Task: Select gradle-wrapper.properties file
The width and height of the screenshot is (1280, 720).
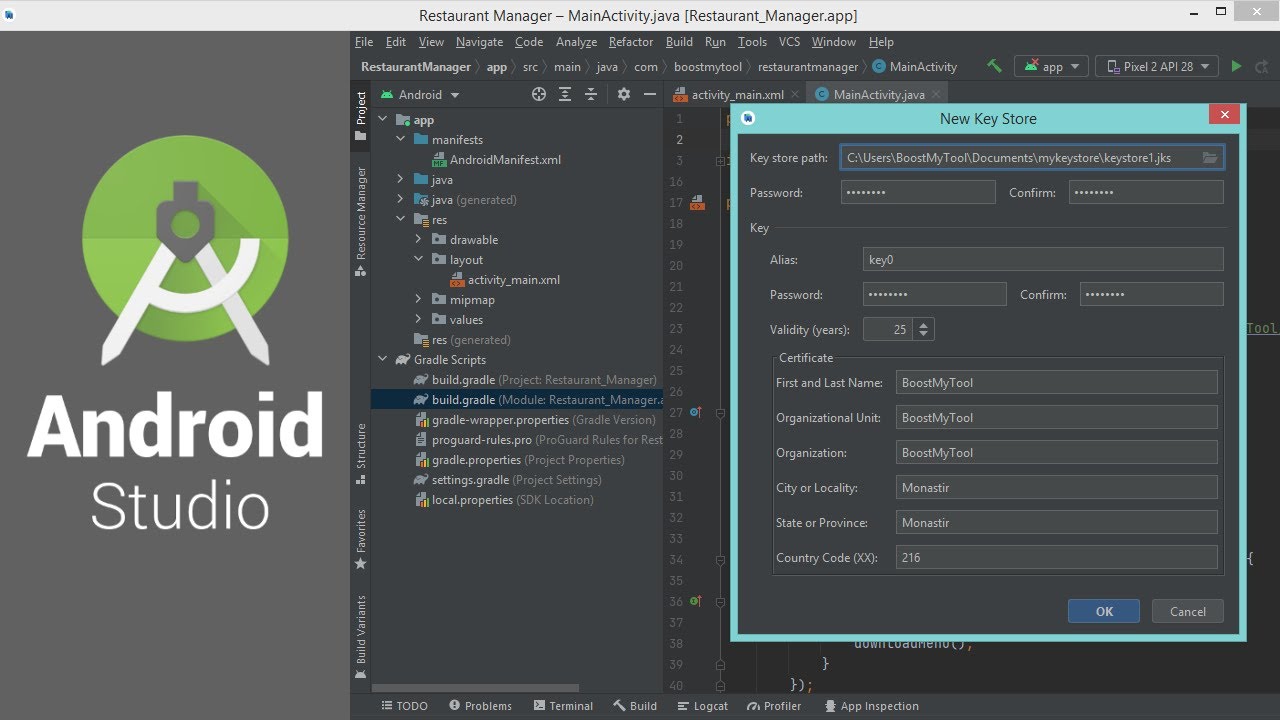Action: [x=536, y=420]
